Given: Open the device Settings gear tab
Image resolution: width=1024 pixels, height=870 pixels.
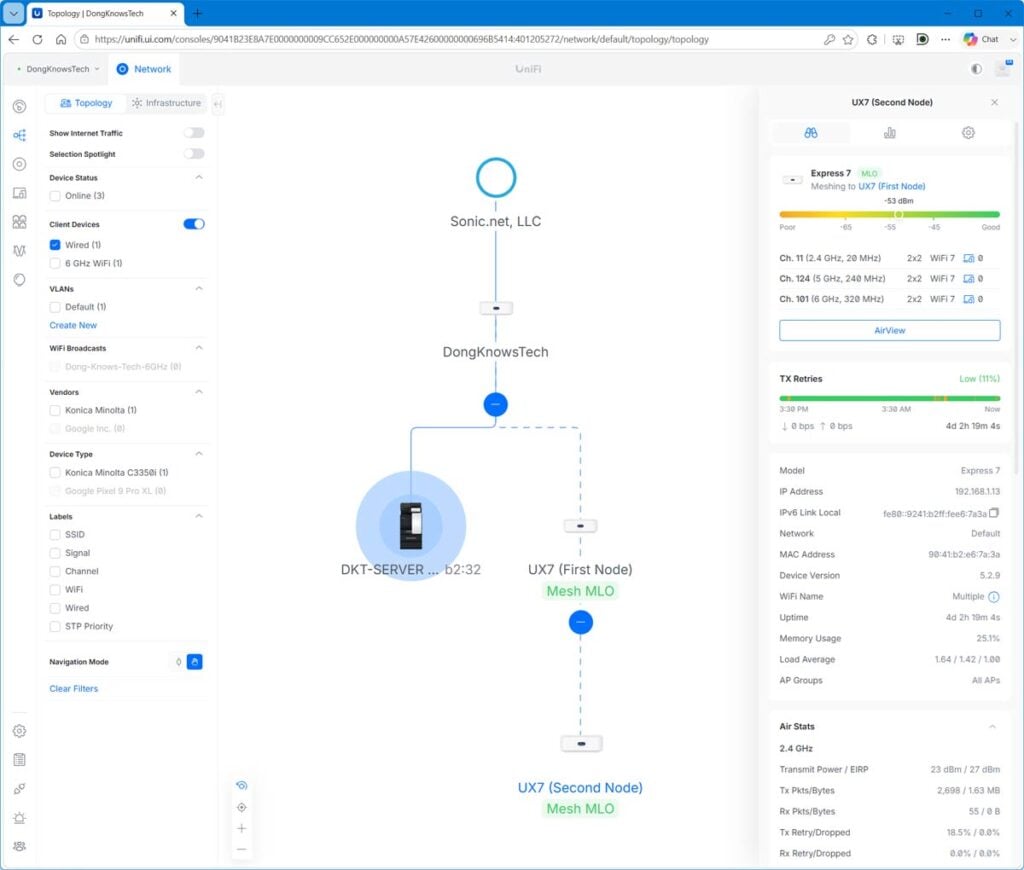Looking at the screenshot, I should [968, 133].
